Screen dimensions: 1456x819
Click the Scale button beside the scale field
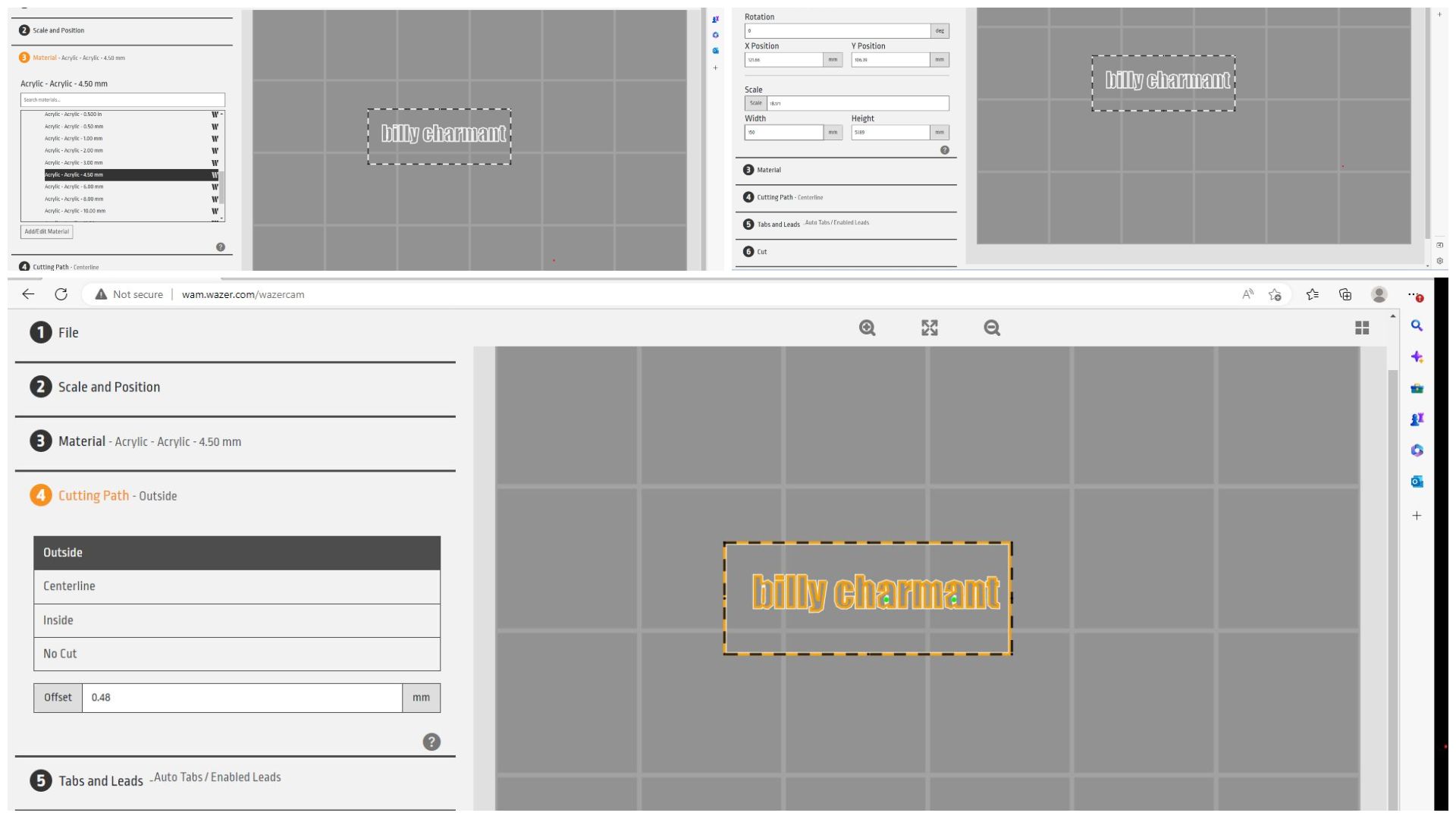(x=755, y=103)
